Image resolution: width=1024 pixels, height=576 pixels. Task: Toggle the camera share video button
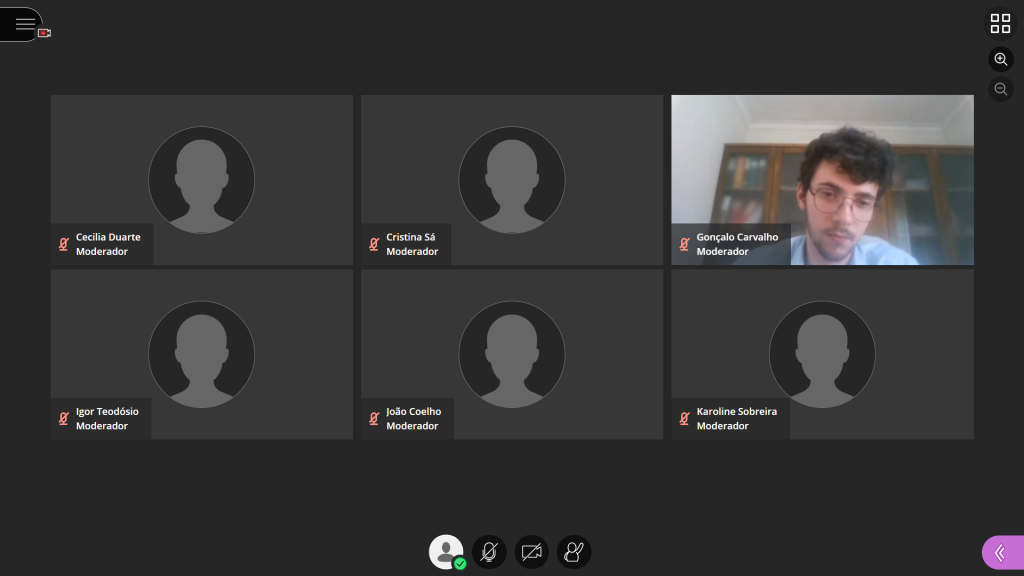[531, 551]
